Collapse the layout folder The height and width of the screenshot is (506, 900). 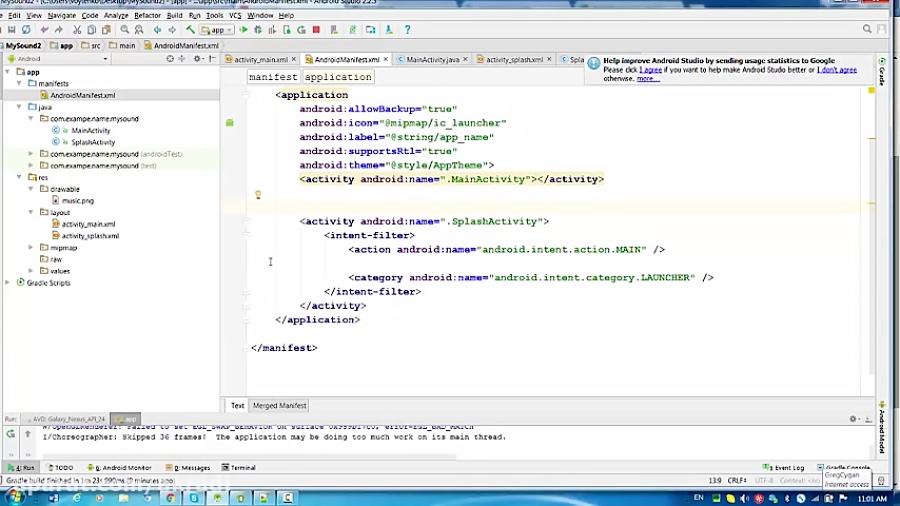coord(31,212)
